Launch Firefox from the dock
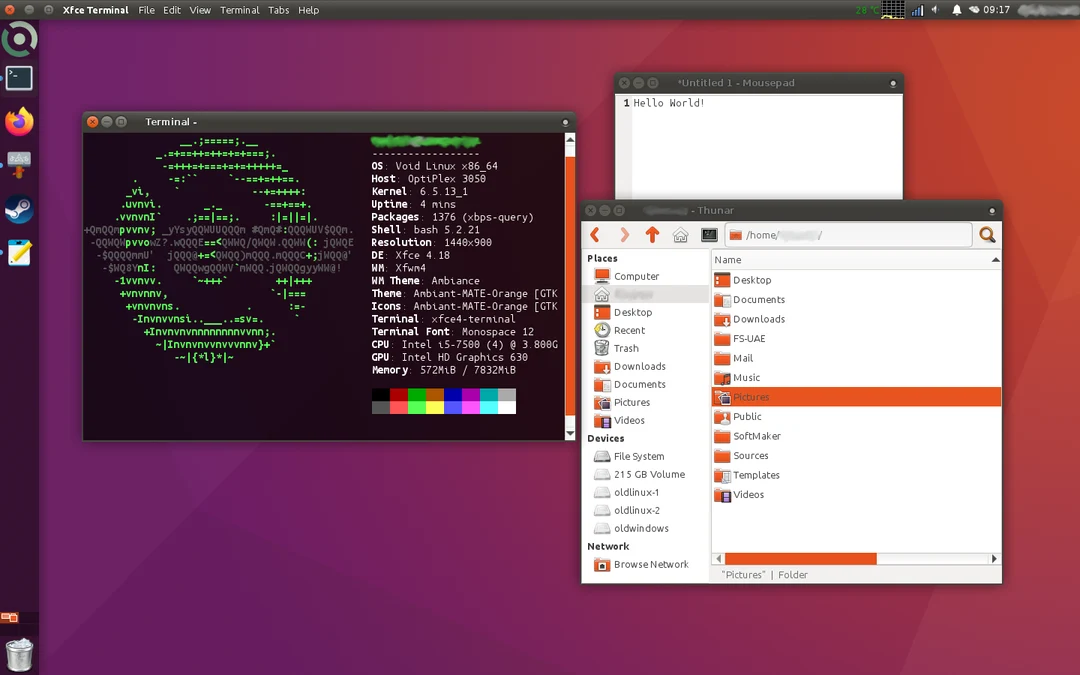Viewport: 1080px width, 675px height. (x=19, y=118)
